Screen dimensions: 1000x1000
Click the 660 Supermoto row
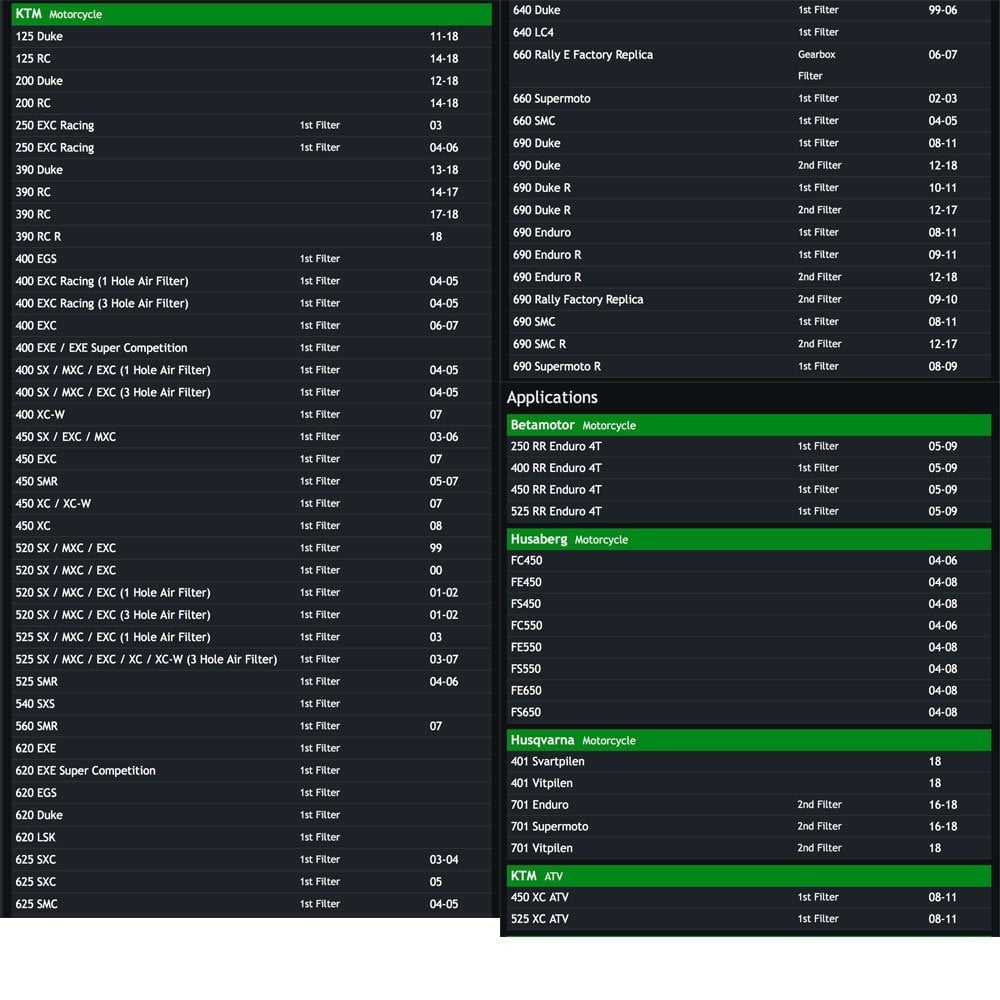click(749, 99)
